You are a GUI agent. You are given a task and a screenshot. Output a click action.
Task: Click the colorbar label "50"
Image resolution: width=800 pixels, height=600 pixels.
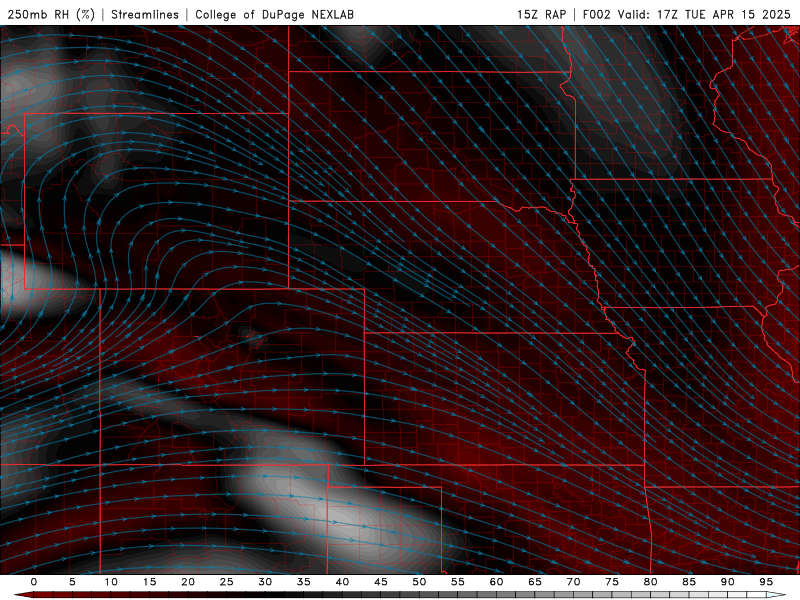pyautogui.click(x=419, y=582)
